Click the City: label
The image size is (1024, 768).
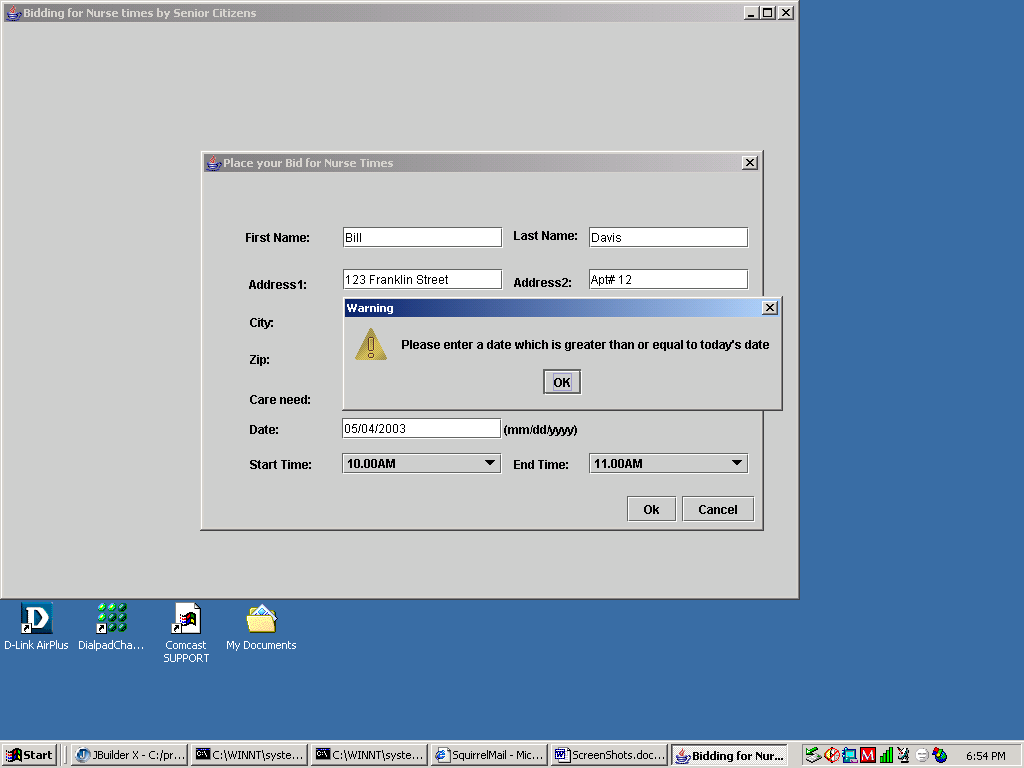coord(261,323)
